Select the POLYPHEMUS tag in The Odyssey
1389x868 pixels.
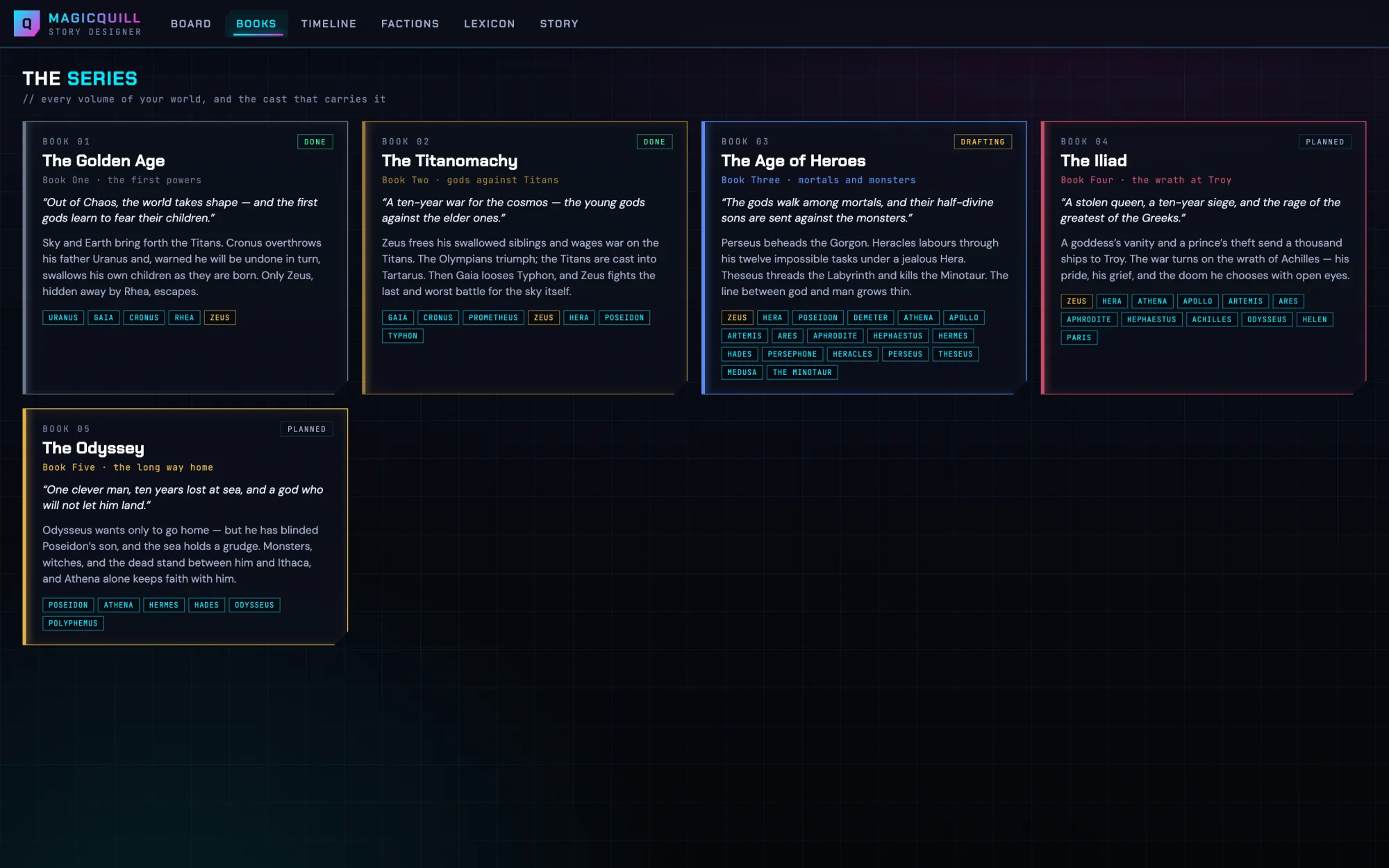73,623
